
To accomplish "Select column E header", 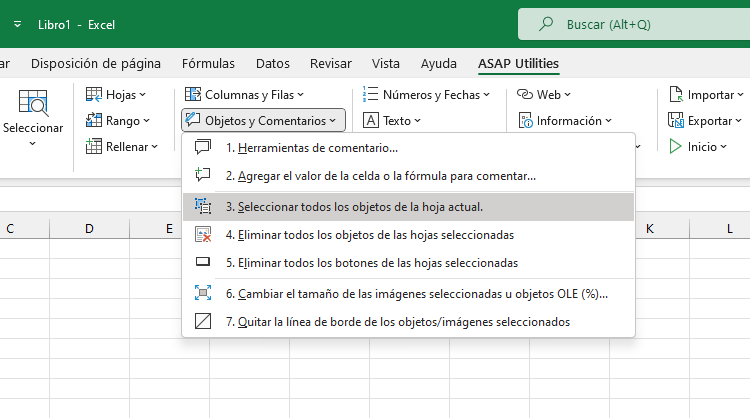I will pyautogui.click(x=156, y=229).
